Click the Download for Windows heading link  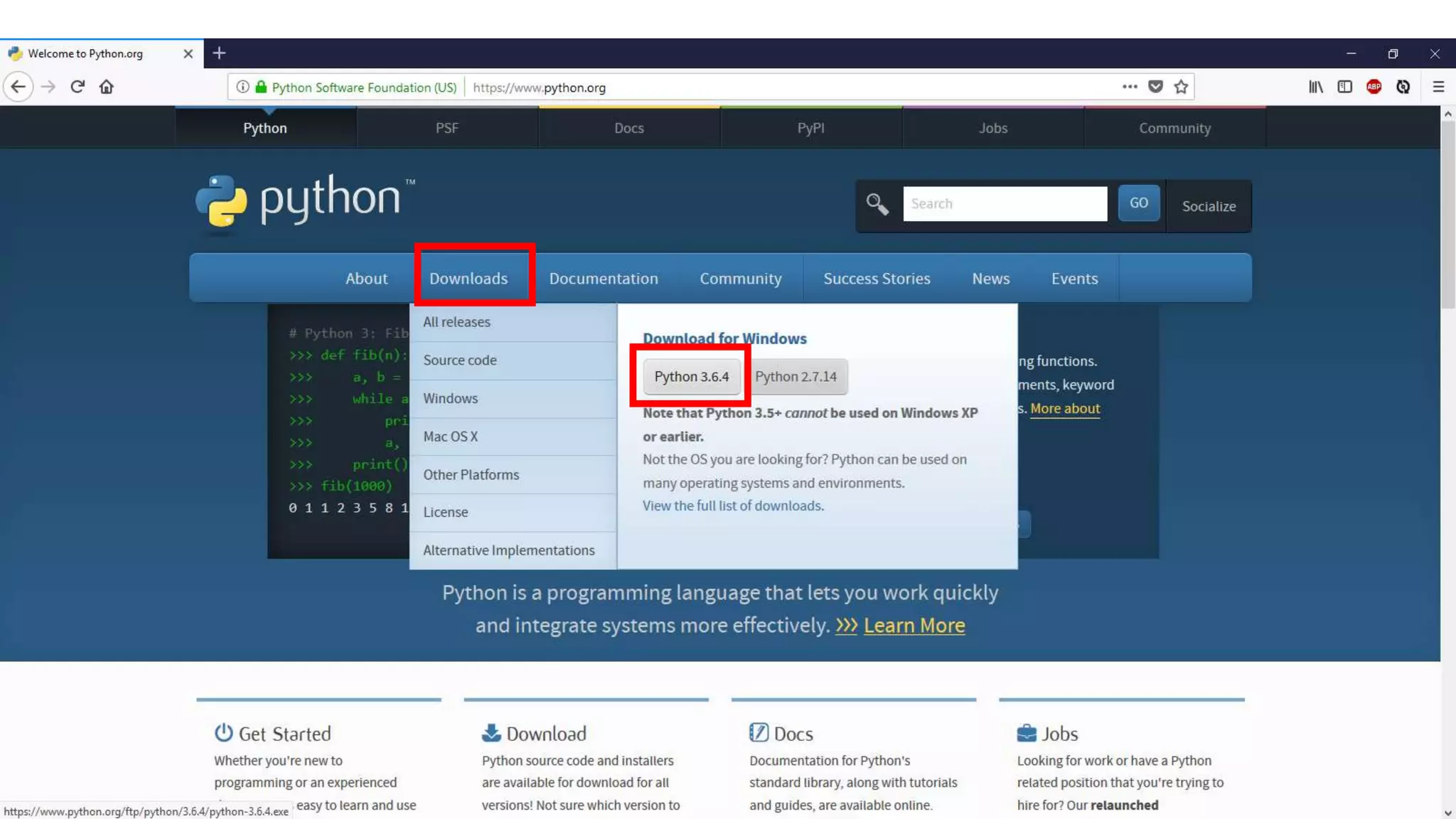(x=724, y=339)
